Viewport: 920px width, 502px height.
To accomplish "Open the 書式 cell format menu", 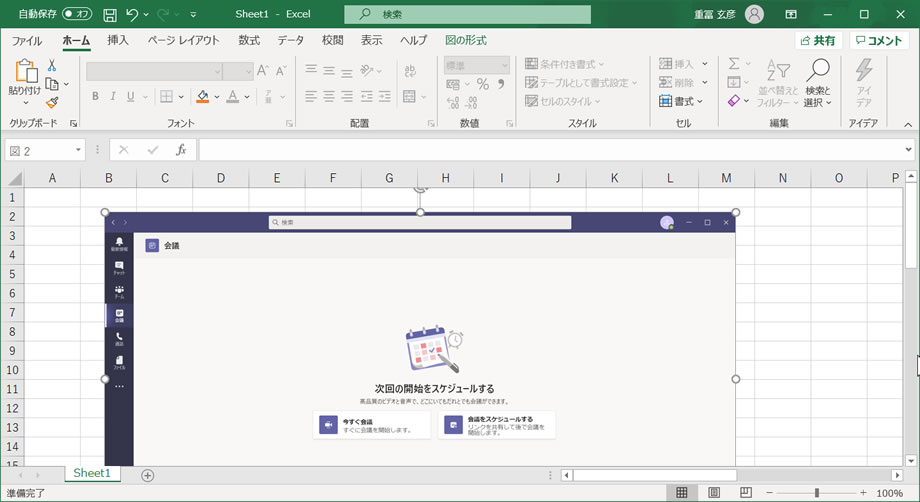I will point(681,101).
